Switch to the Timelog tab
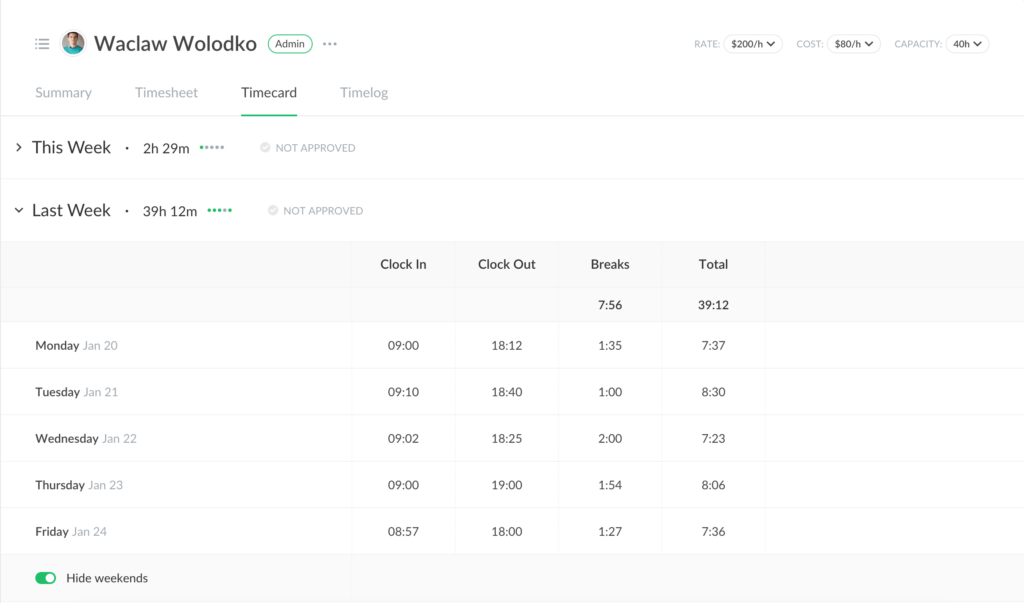The image size is (1024, 603). click(364, 93)
